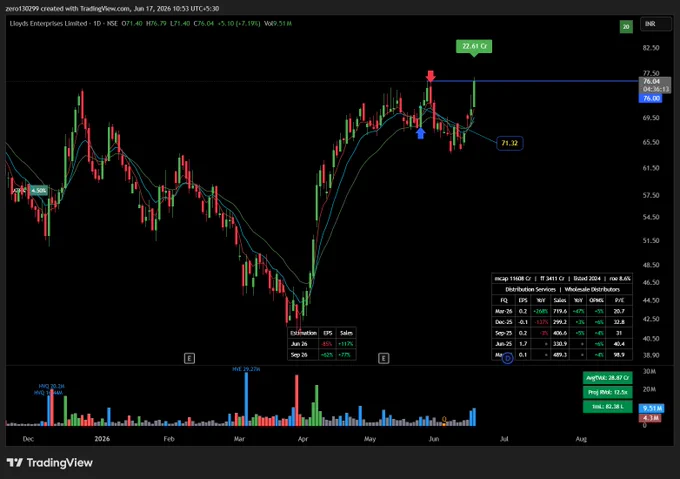680x479 pixels.
Task: Click the header text zero130299 created with TradingView.com
Action: click(68, 9)
